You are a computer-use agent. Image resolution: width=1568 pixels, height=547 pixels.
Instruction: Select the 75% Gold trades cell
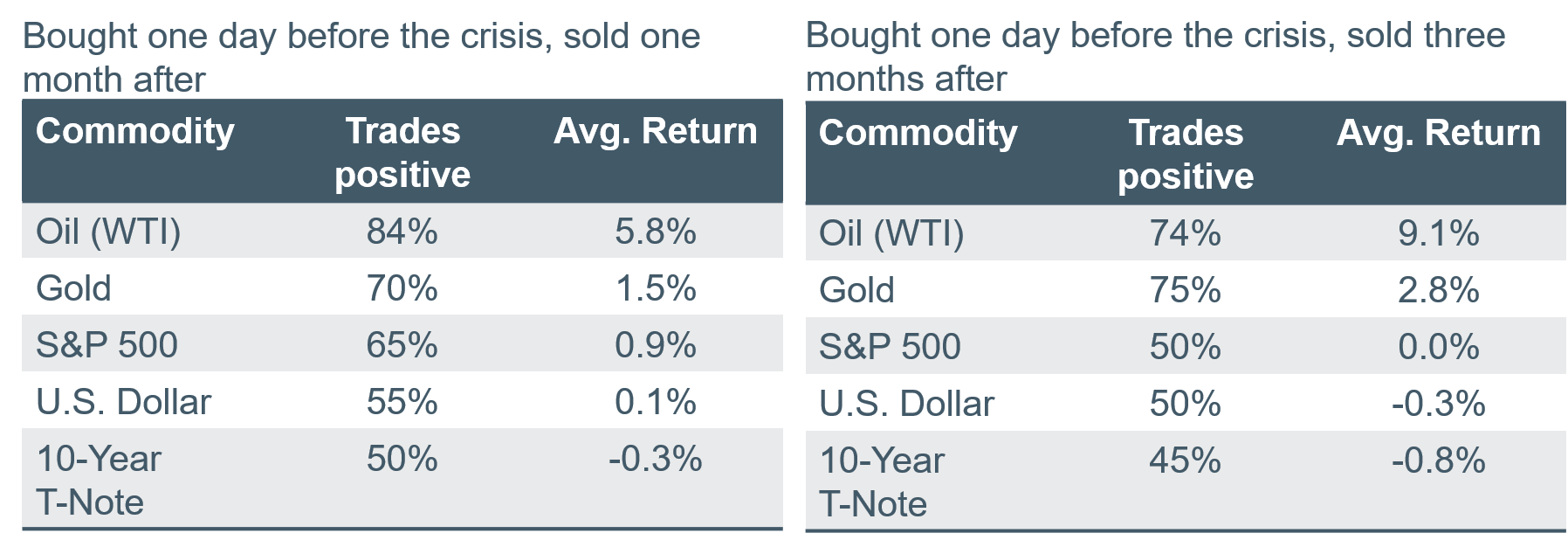pos(1186,290)
